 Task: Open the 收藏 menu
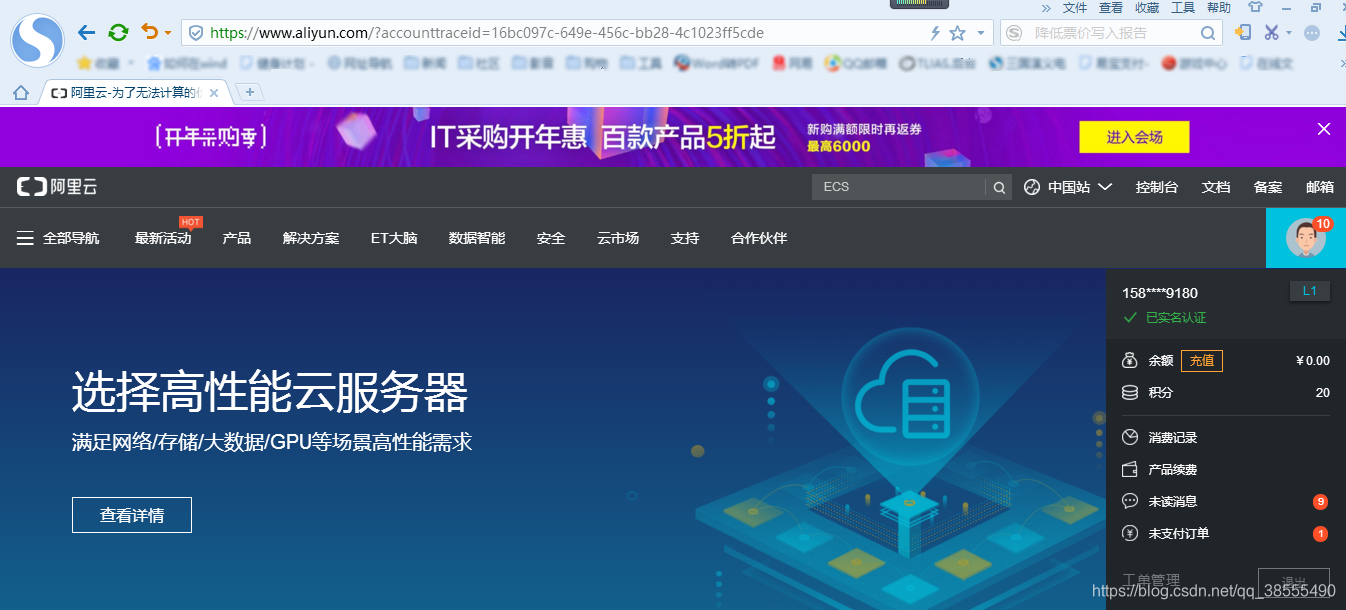pyautogui.click(x=1147, y=8)
